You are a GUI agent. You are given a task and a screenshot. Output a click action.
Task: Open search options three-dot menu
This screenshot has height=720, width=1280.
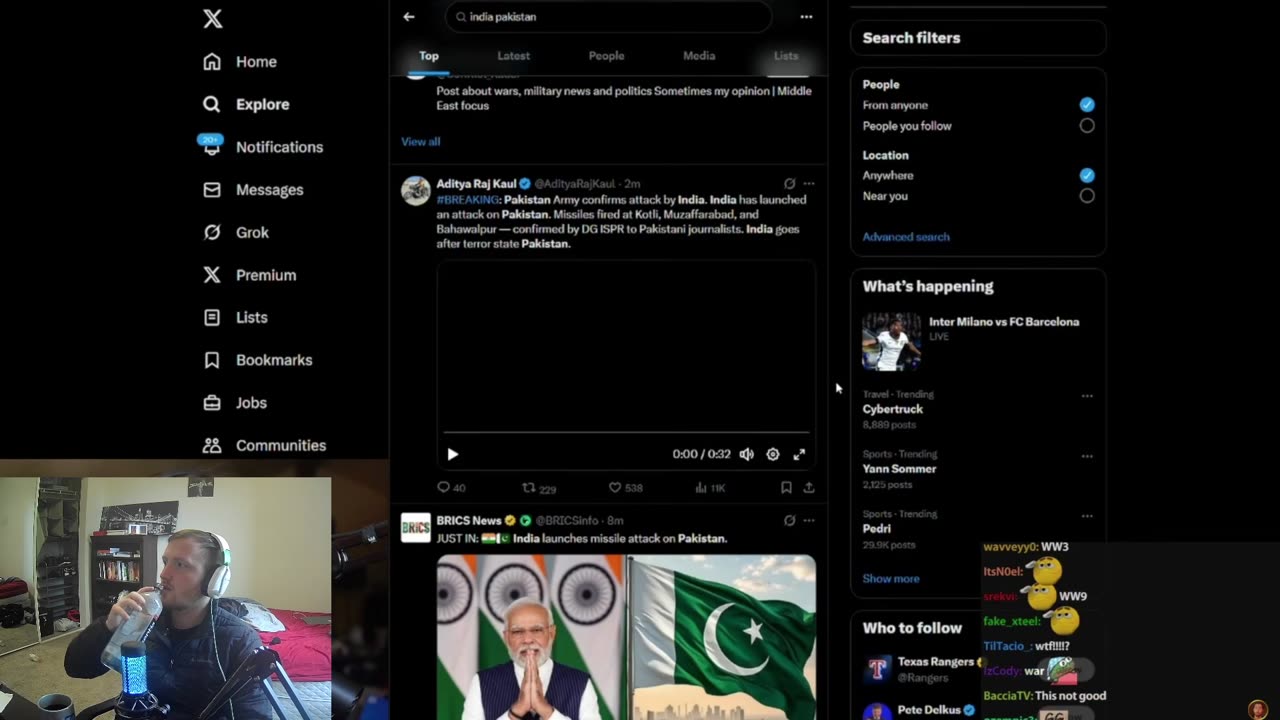pyautogui.click(x=806, y=17)
